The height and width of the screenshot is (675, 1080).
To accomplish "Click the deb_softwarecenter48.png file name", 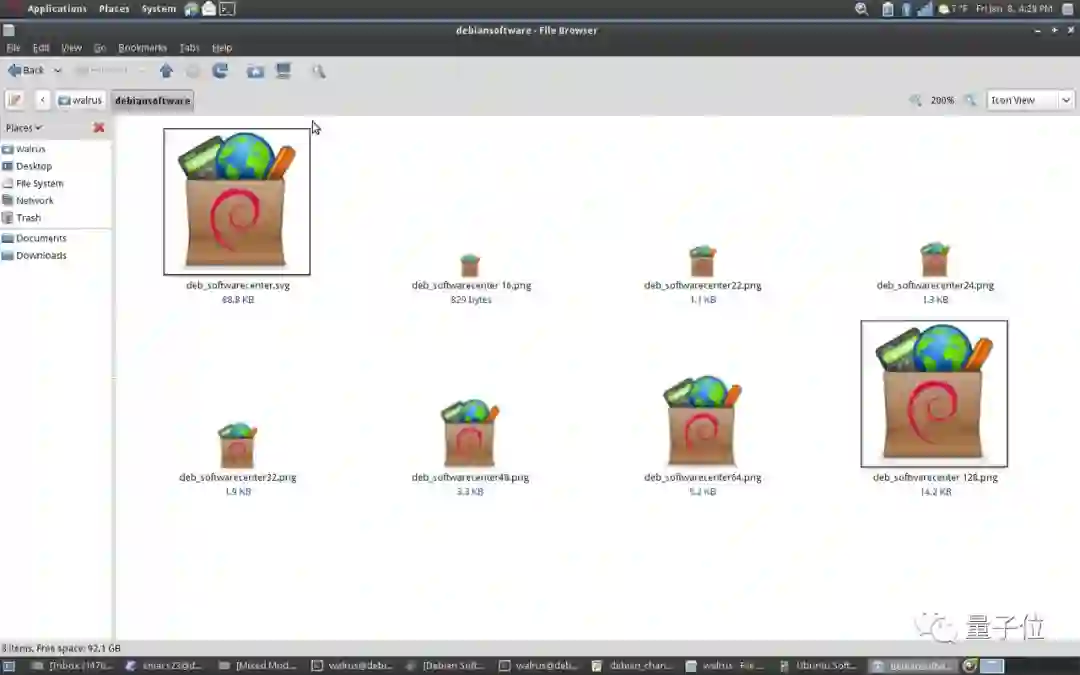I will tap(470, 477).
